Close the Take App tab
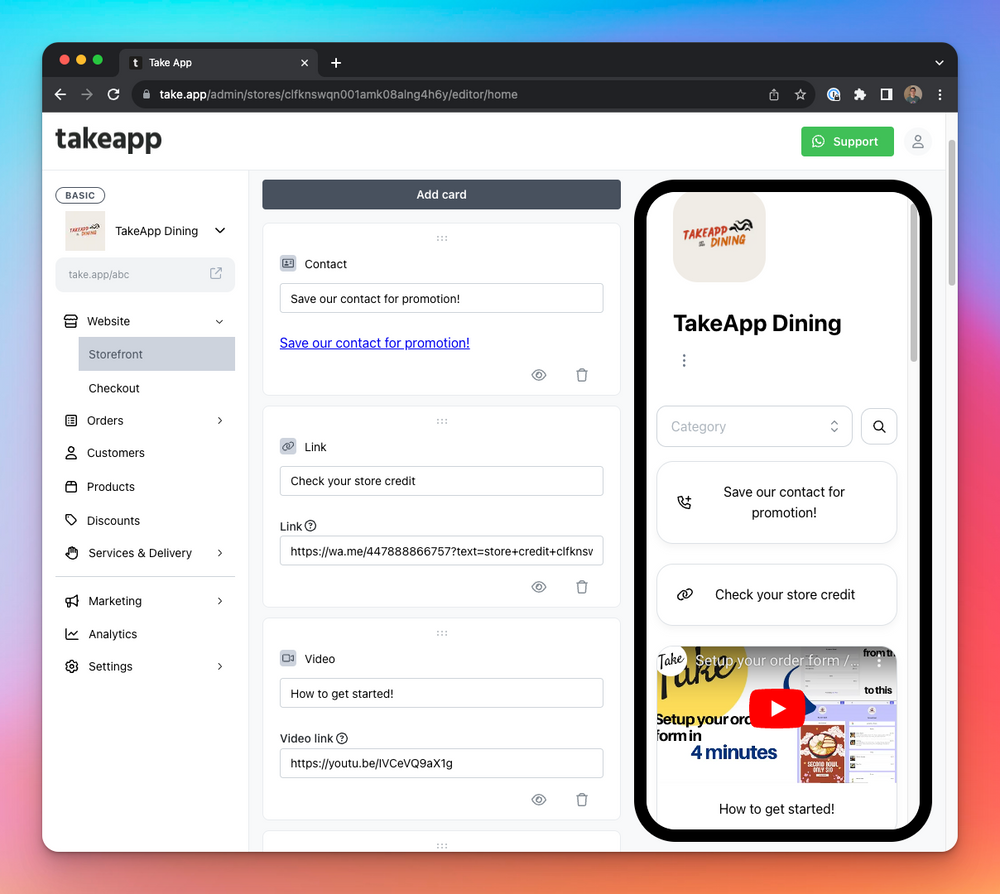Screen dimensions: 1000x894 pyautogui.click(x=304, y=62)
